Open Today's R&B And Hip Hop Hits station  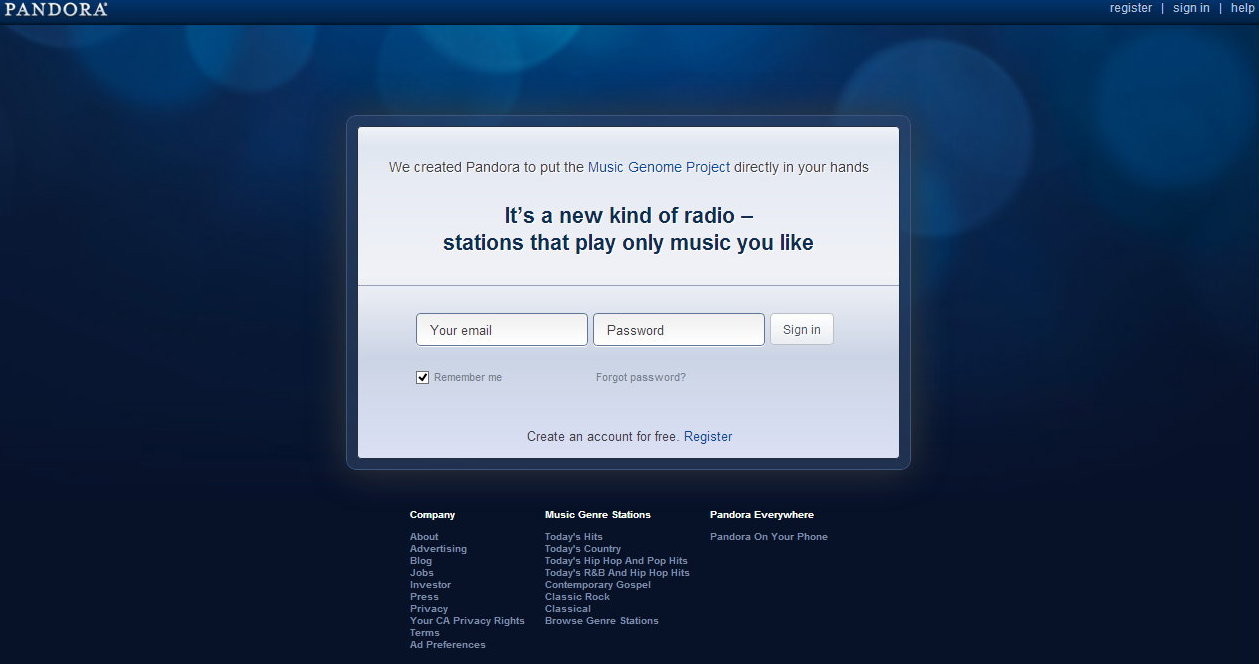click(617, 573)
